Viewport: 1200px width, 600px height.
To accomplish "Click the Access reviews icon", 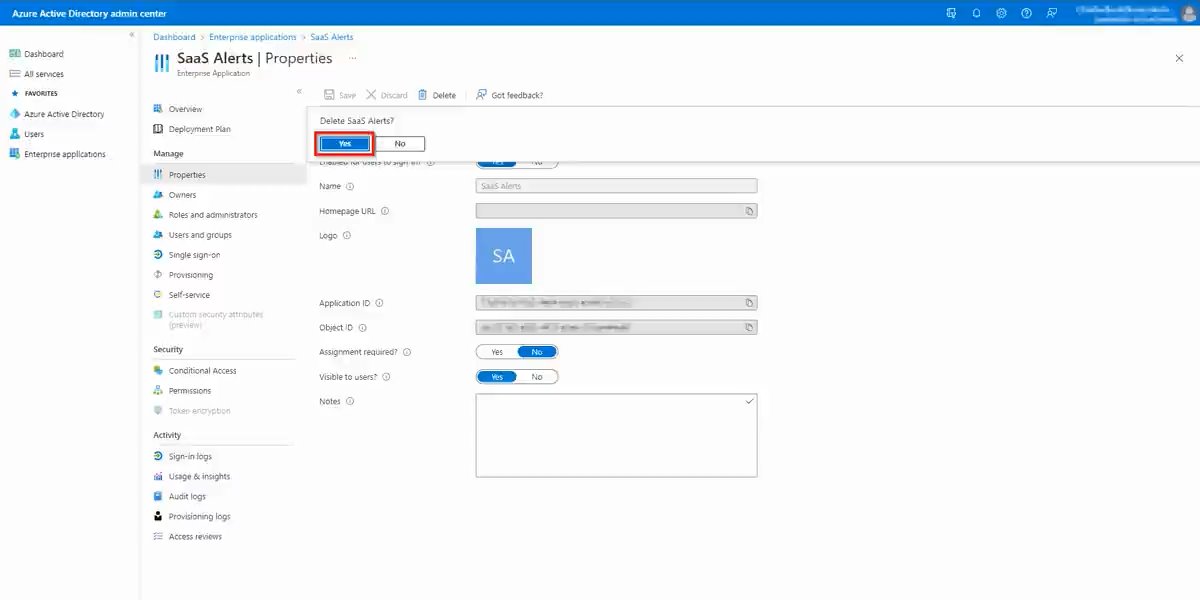I will tap(158, 537).
